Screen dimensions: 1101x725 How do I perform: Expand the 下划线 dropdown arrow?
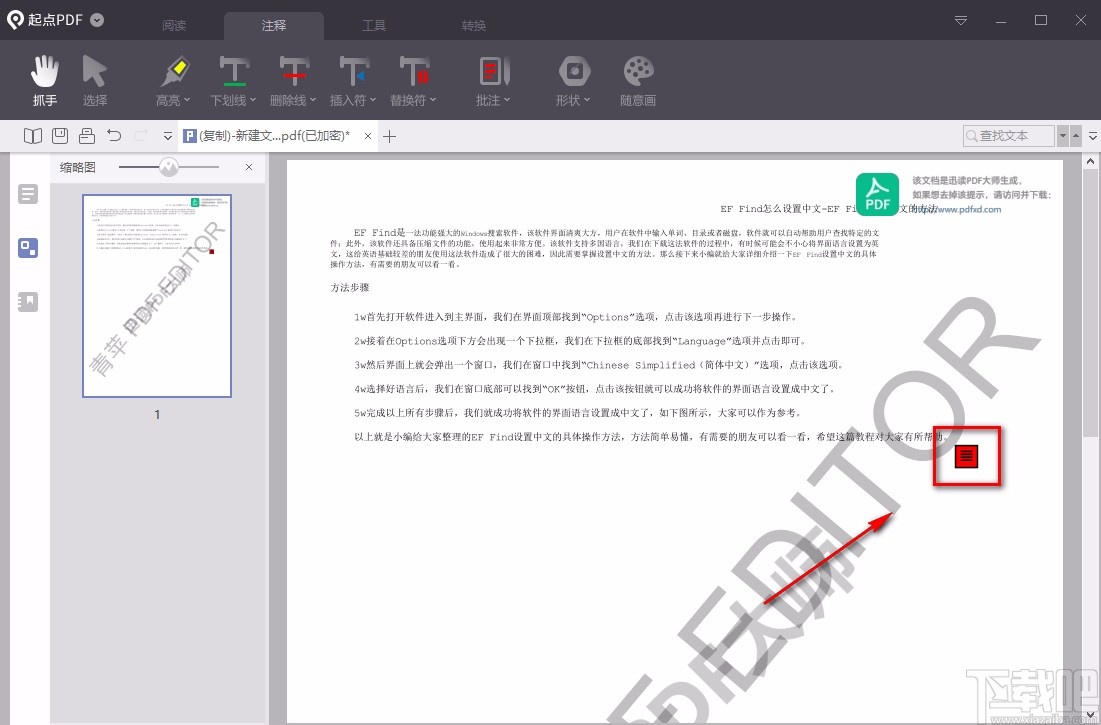(253, 100)
